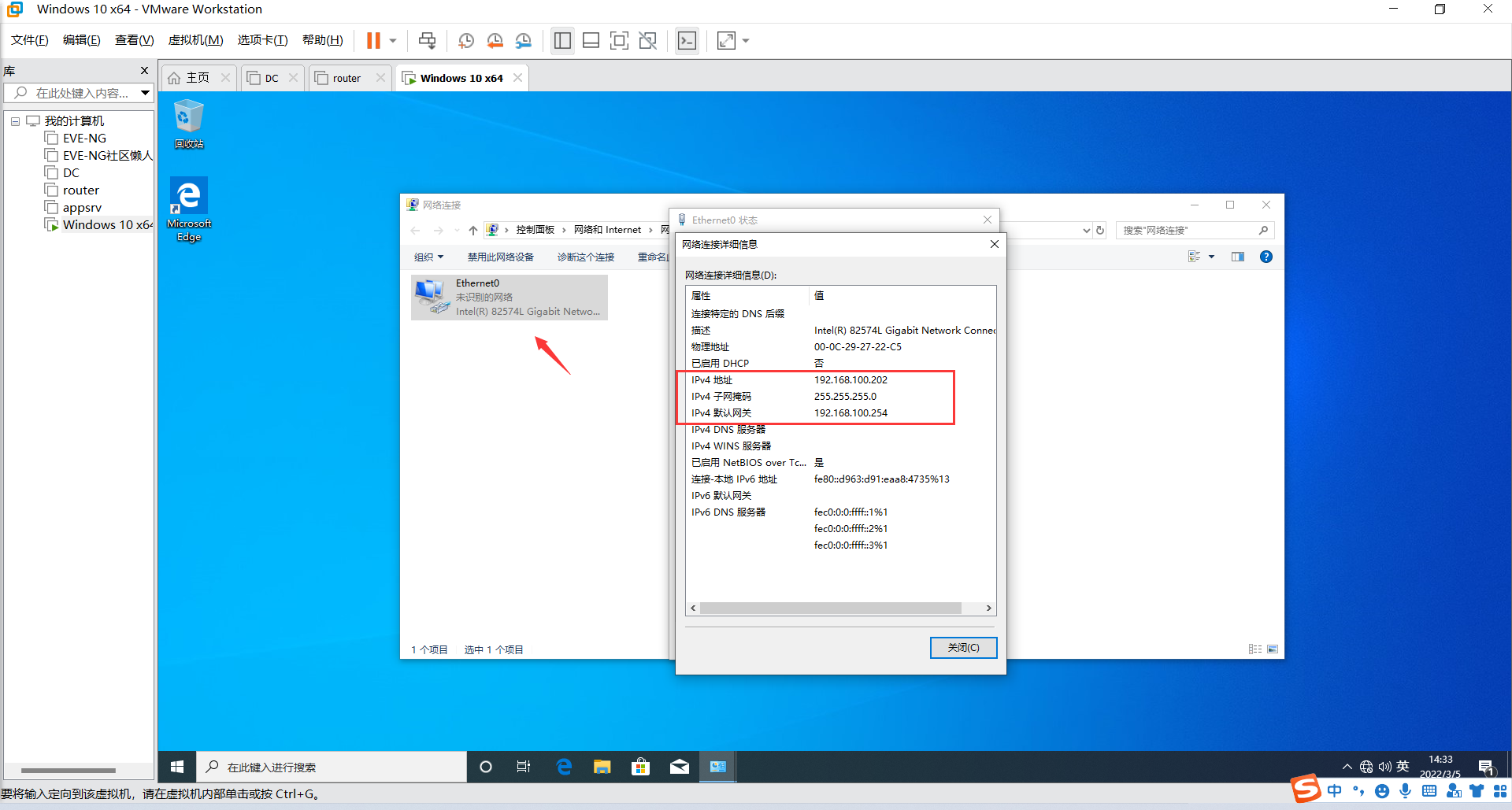Click refresh button in network connections window
Image resolution: width=1512 pixels, height=810 pixels.
click(1100, 231)
